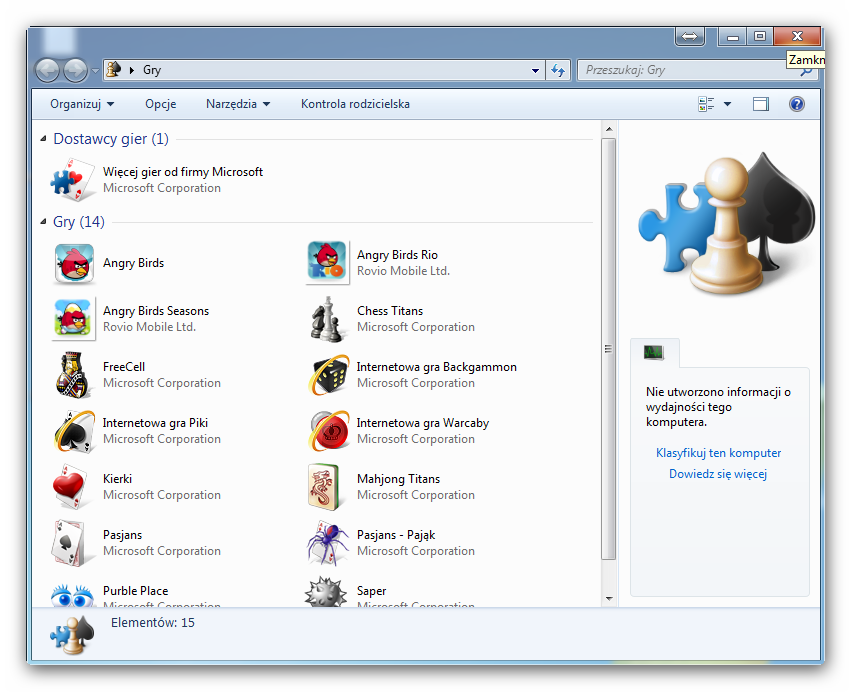
Task: Click the Dostawcy gier (1) group header
Action: coord(111,139)
